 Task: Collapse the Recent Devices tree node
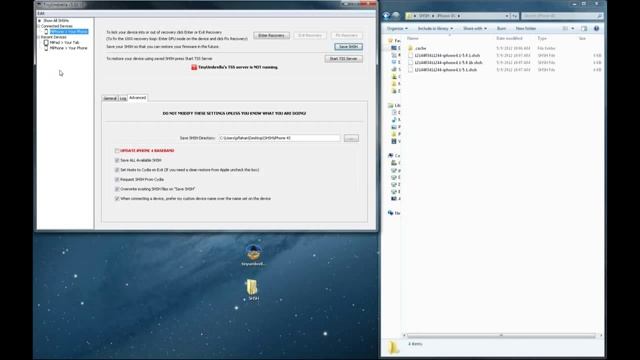(x=39, y=37)
